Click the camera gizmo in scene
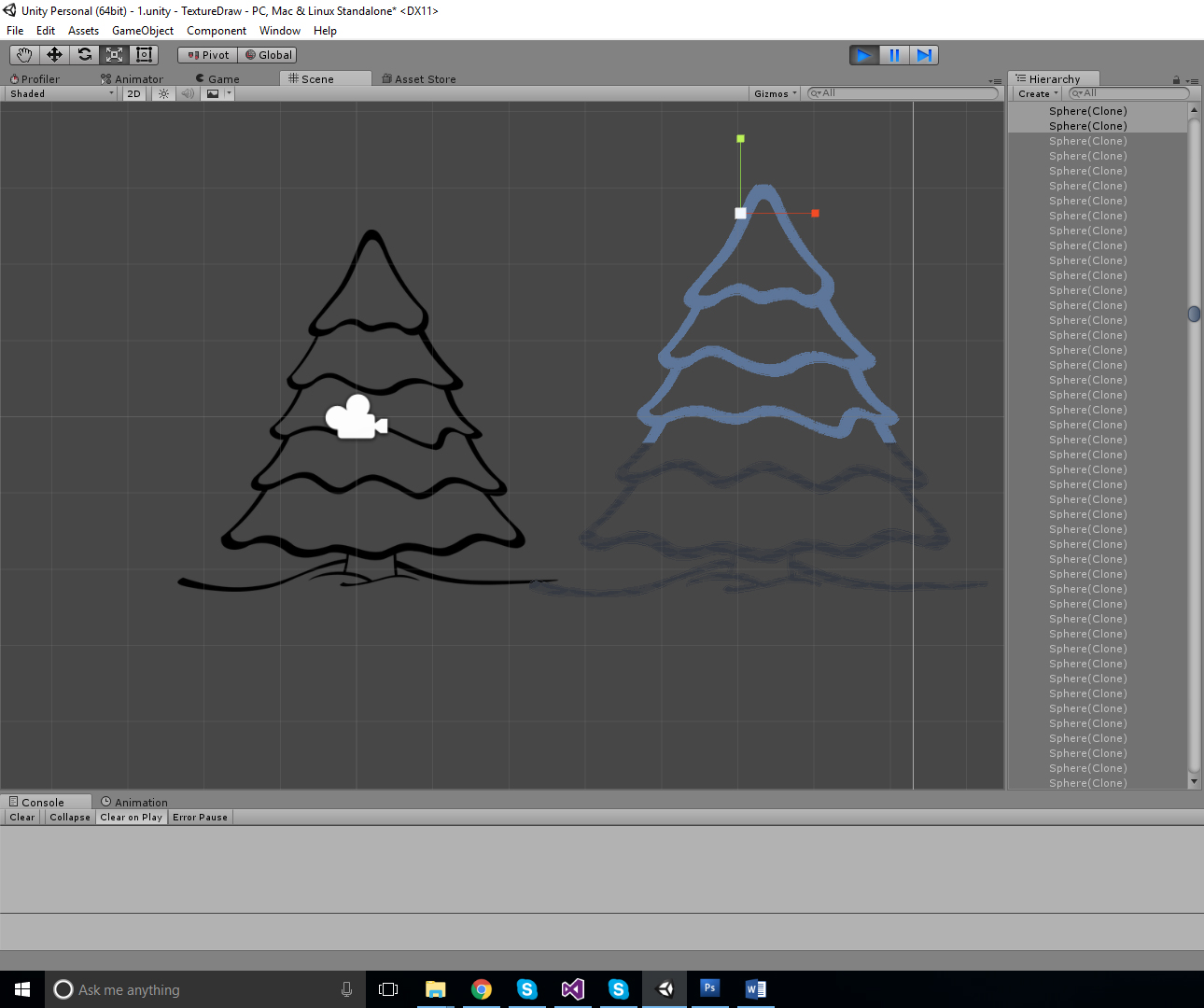The image size is (1204, 1008). tap(356, 417)
